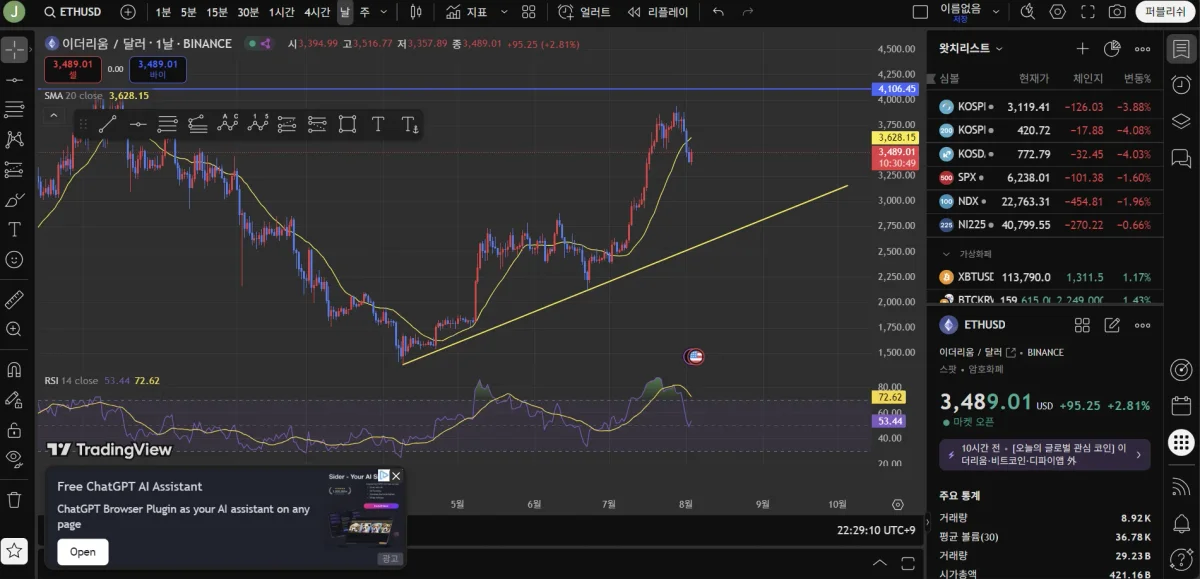Create an alert with 얼러트
This screenshot has height=579, width=1200.
(584, 12)
